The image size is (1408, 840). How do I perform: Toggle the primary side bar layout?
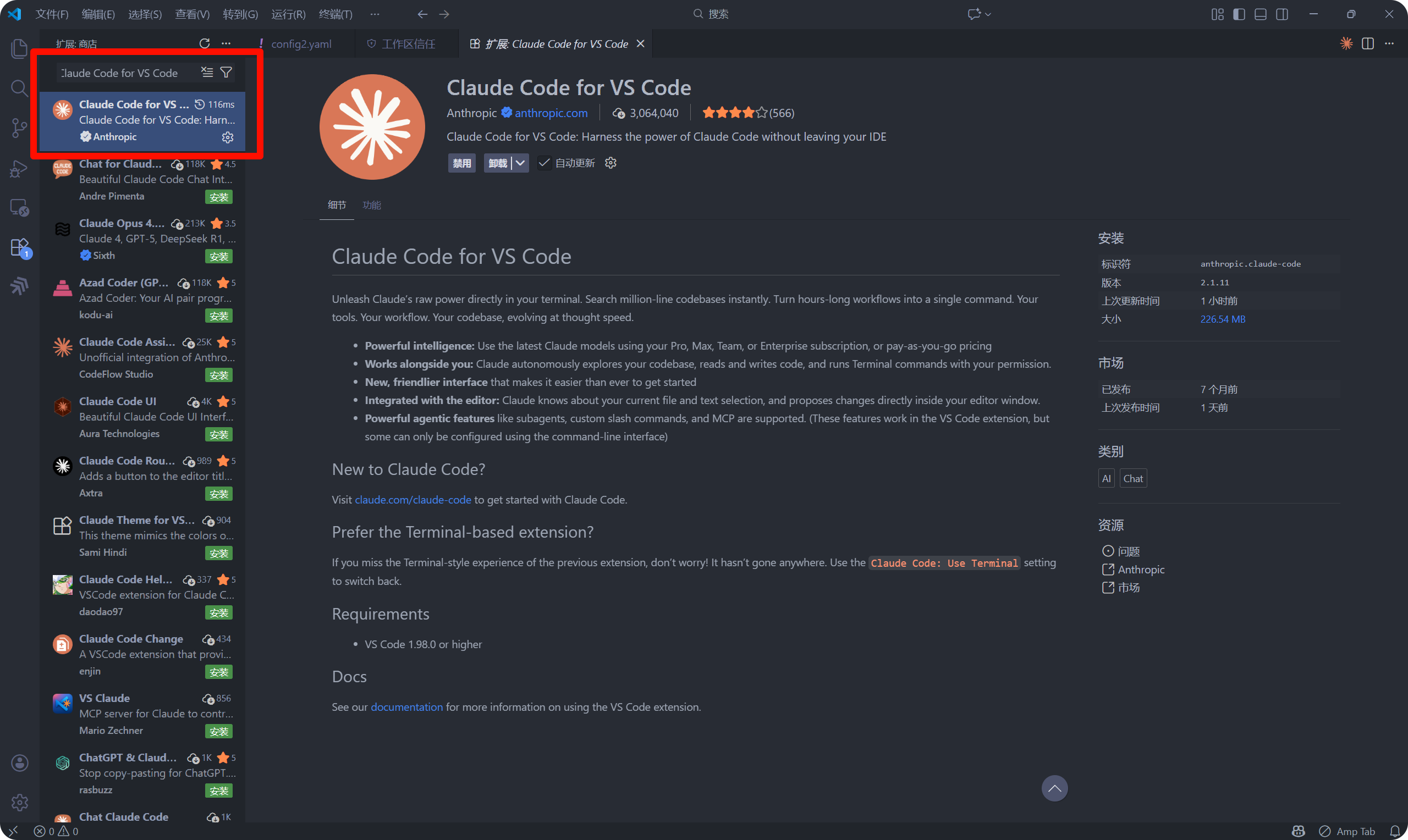click(1239, 14)
